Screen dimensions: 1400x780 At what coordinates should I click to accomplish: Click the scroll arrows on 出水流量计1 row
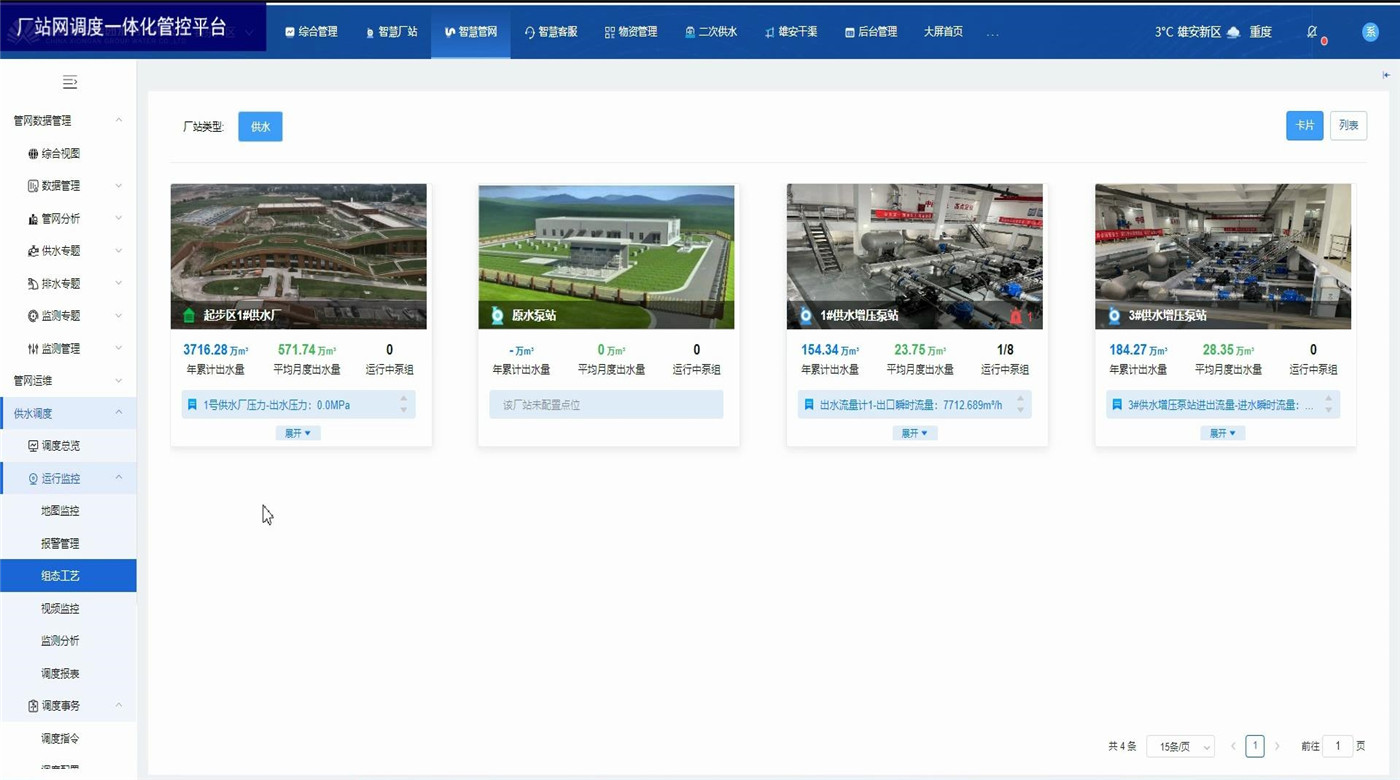[x=1020, y=405]
